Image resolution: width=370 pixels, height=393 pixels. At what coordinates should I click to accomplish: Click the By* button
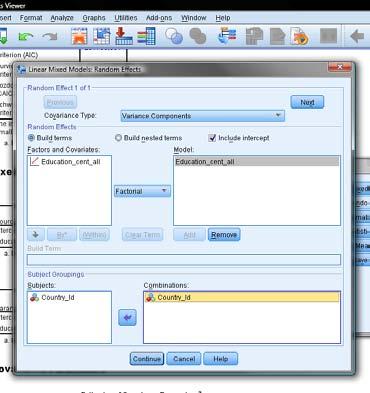click(x=62, y=235)
